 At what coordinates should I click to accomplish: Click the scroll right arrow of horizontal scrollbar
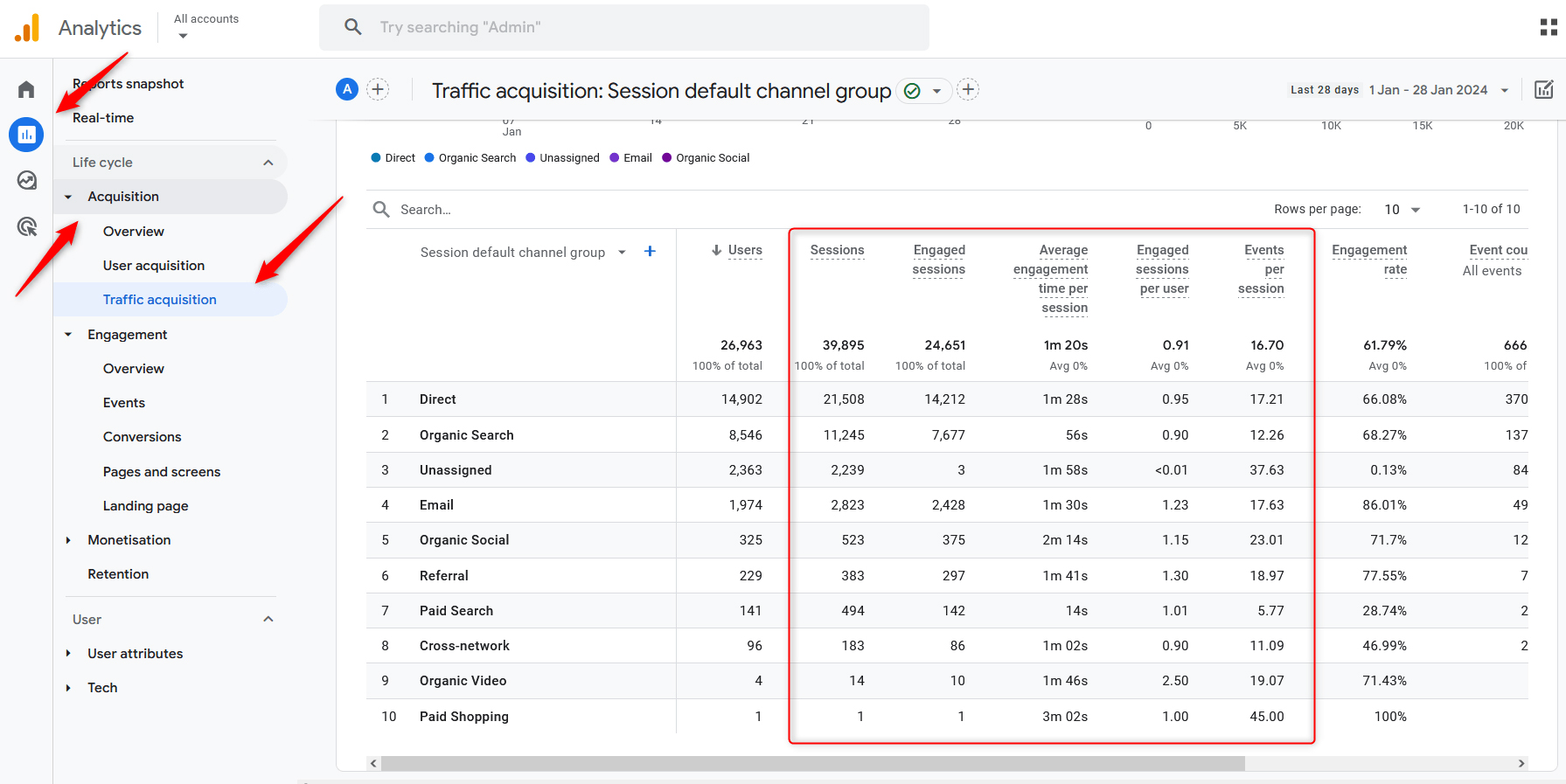(x=1521, y=763)
